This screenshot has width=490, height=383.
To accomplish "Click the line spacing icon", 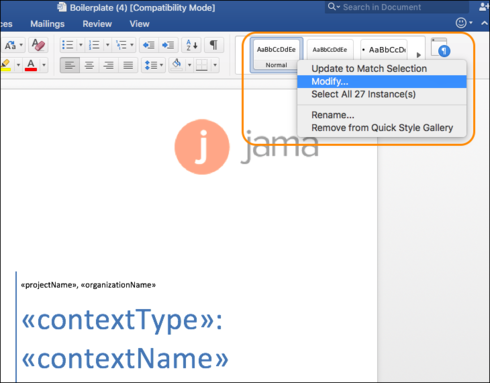I will tap(151, 65).
